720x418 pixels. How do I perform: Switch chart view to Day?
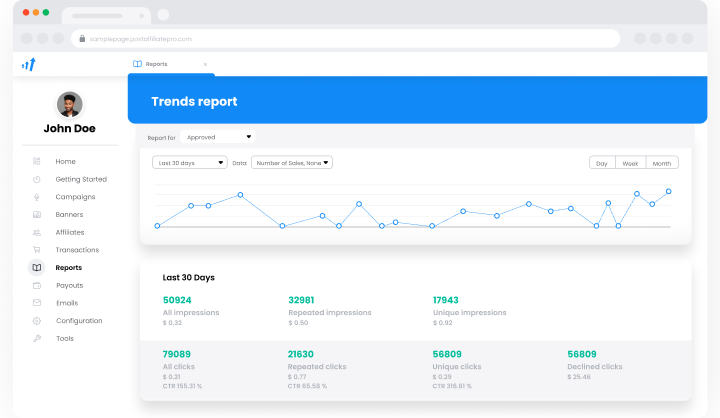pos(602,163)
